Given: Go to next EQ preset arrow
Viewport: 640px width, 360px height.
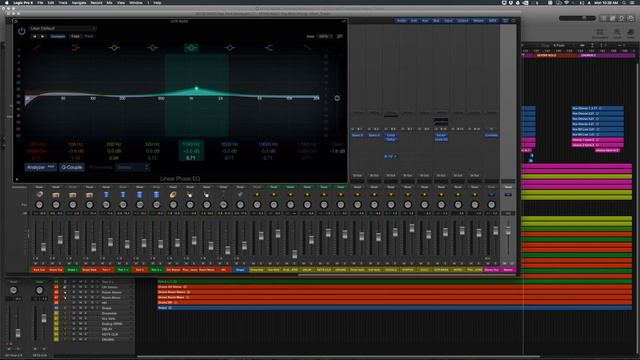Looking at the screenshot, I should point(43,36).
